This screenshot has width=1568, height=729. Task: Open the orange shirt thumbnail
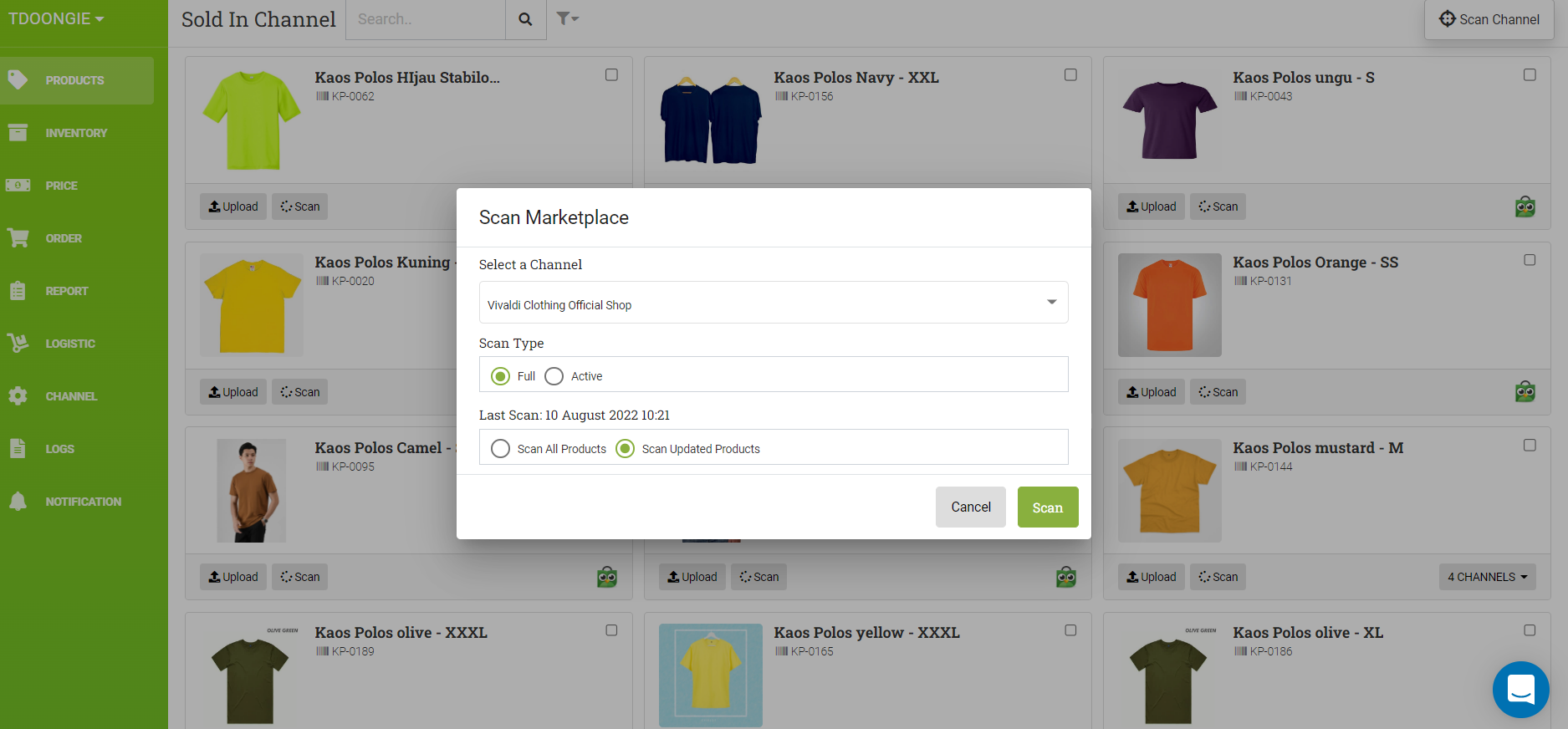coord(1170,305)
